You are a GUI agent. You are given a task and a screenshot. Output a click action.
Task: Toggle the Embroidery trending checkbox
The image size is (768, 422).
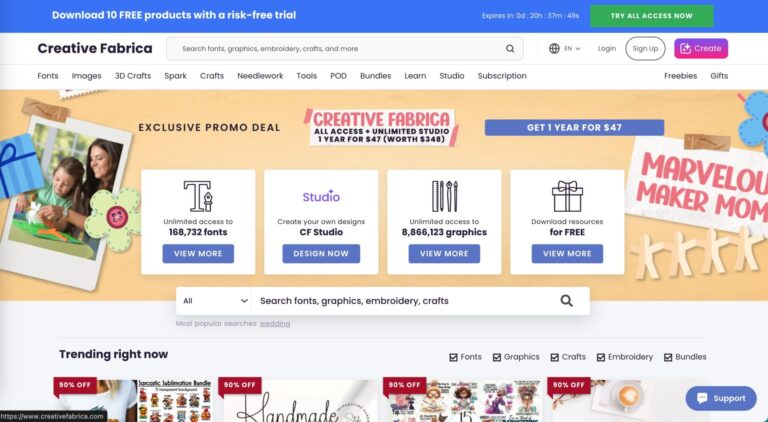[600, 357]
